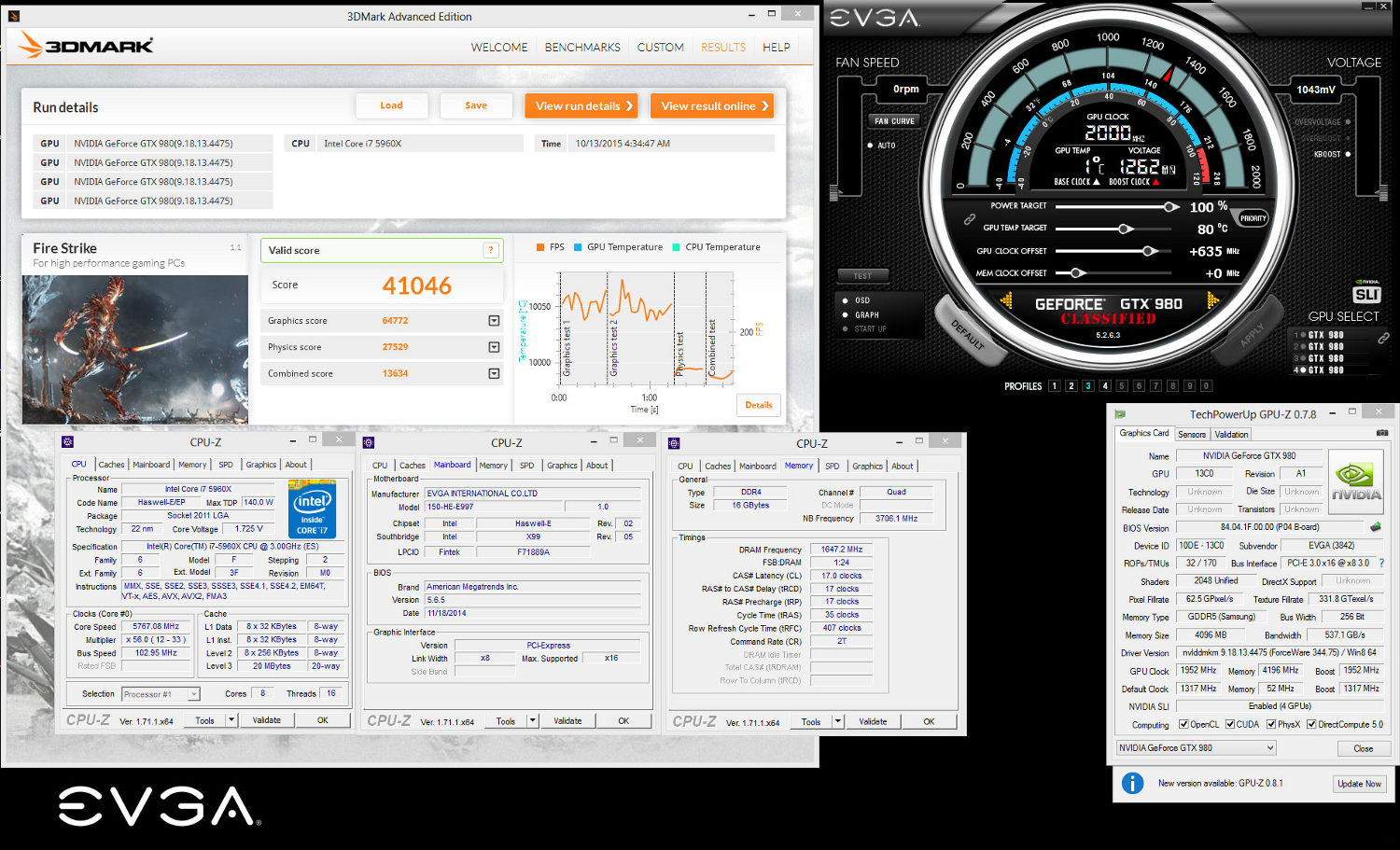Click the CPU-Z Mainboard window title icon
Screen dimensions: 1400x850
(x=369, y=442)
